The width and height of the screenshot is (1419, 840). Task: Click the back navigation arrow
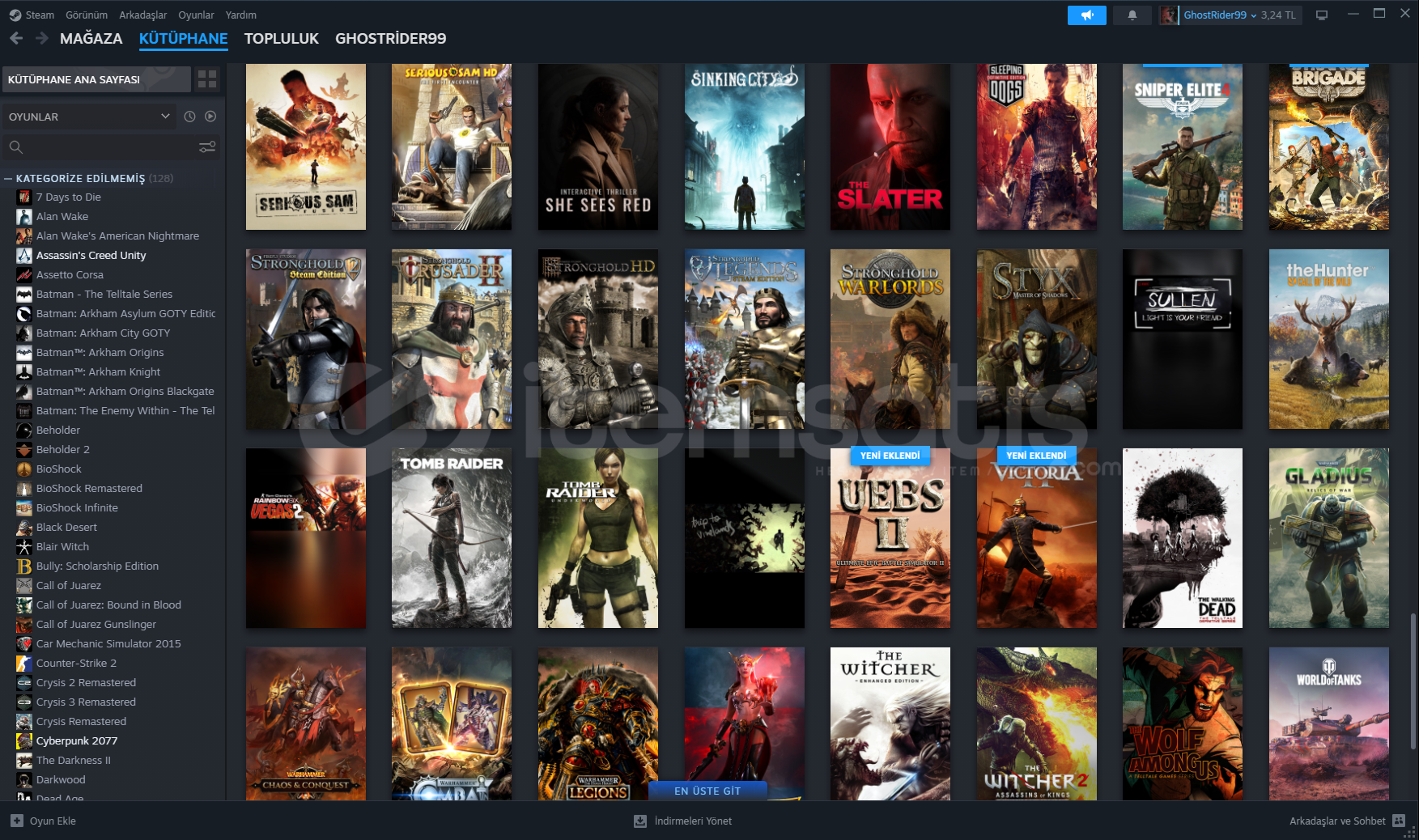(16, 38)
